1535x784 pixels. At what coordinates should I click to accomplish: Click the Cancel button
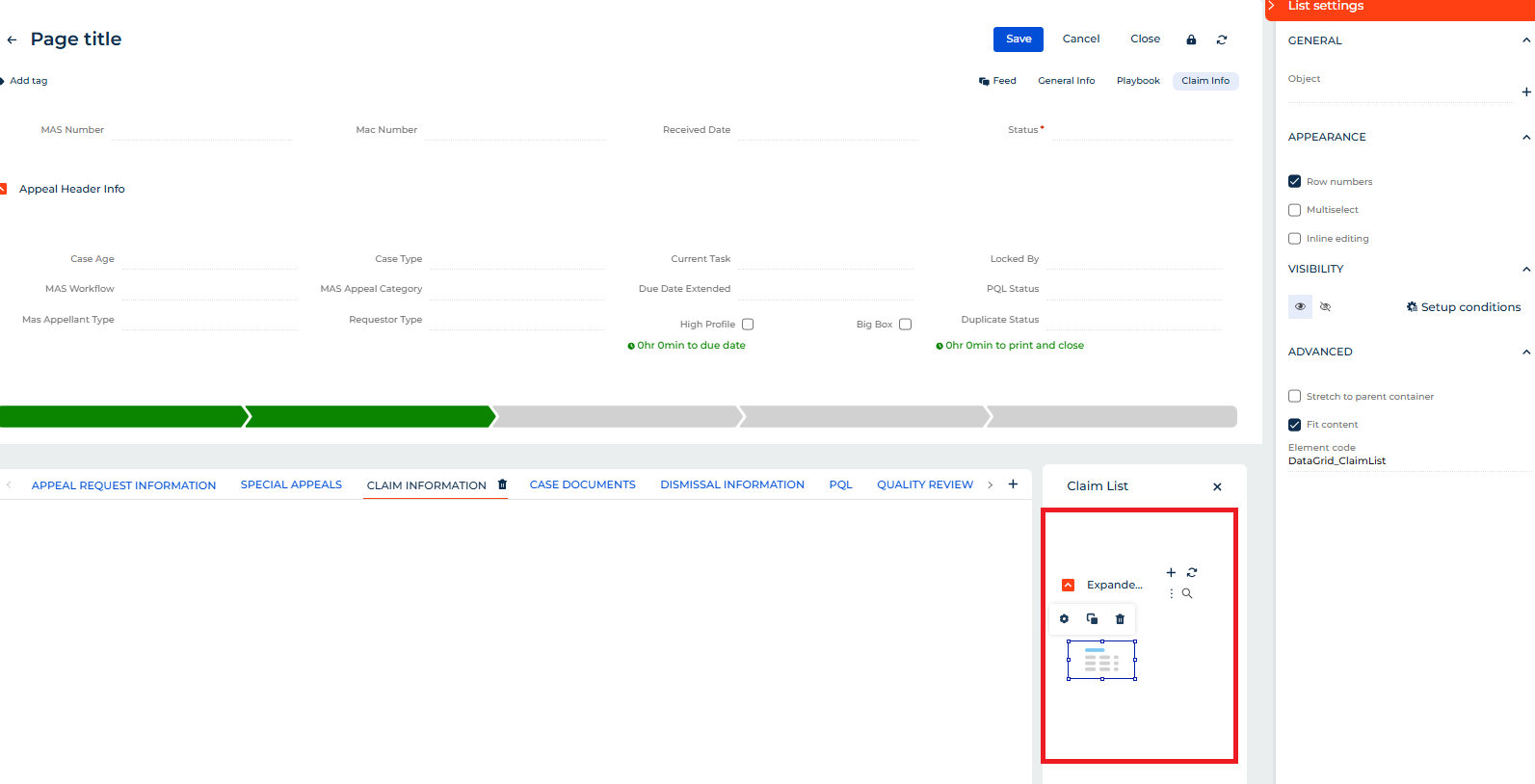coord(1081,39)
